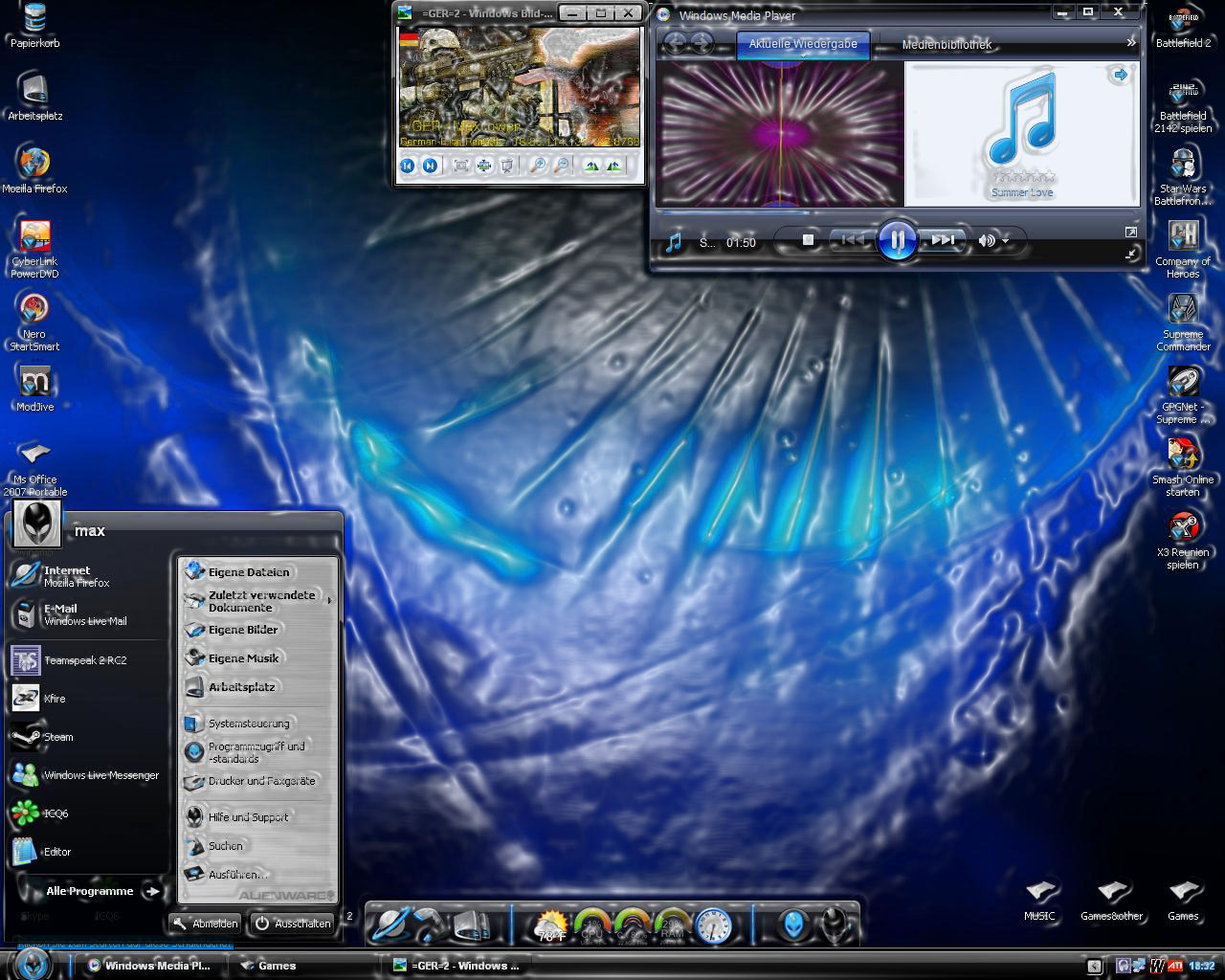Show previous image in picture viewer
Screen dimensions: 1225x980
coord(407,166)
